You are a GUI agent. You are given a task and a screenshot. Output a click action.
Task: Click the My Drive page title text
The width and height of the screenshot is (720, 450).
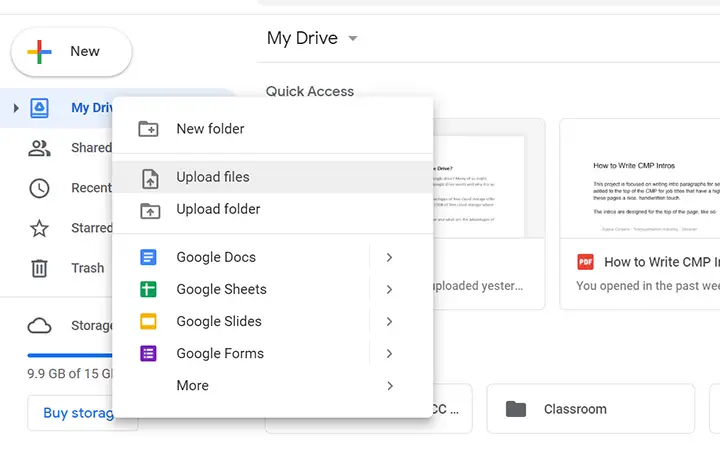[x=303, y=38]
